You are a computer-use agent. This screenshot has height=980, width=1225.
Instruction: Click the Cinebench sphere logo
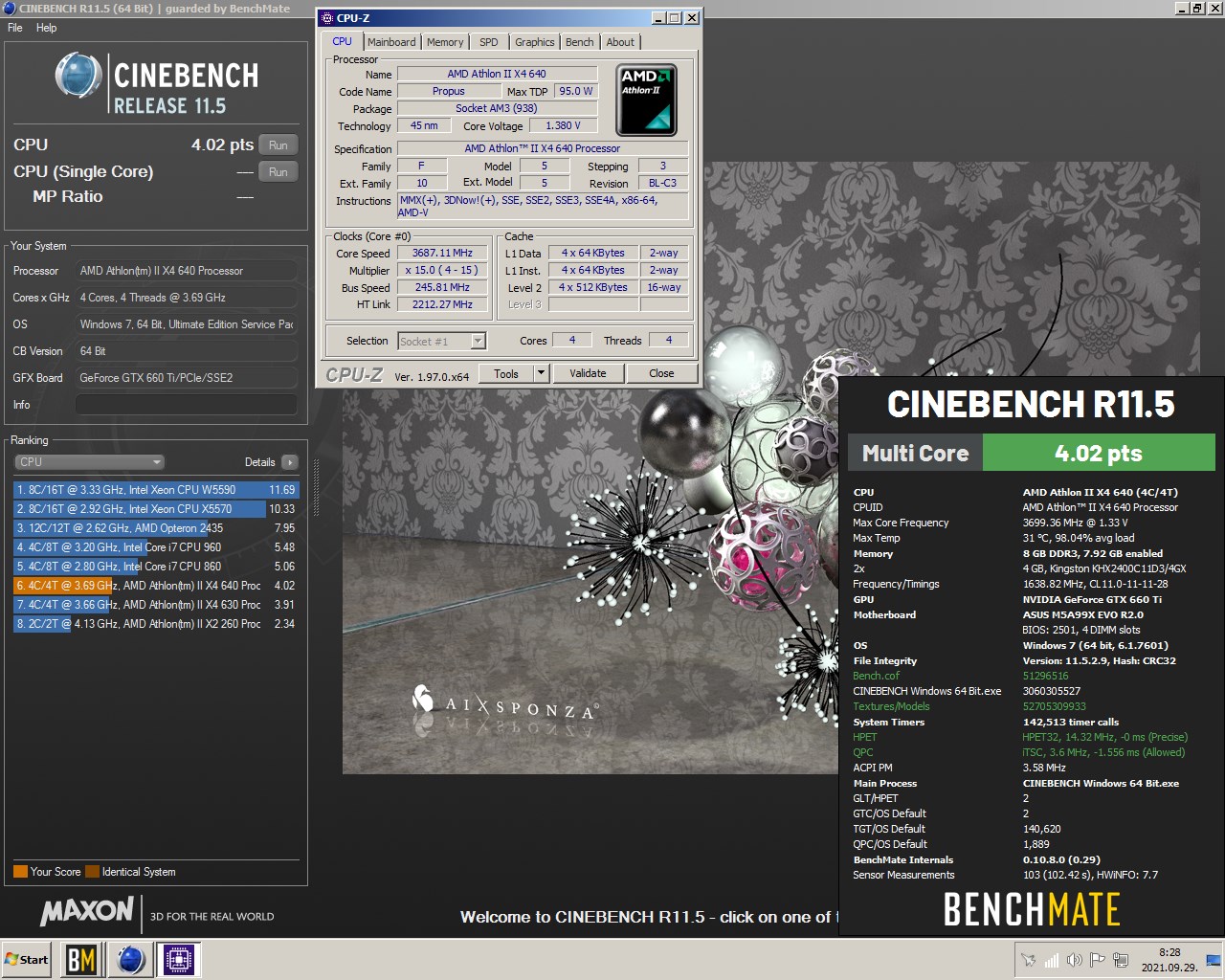(78, 77)
